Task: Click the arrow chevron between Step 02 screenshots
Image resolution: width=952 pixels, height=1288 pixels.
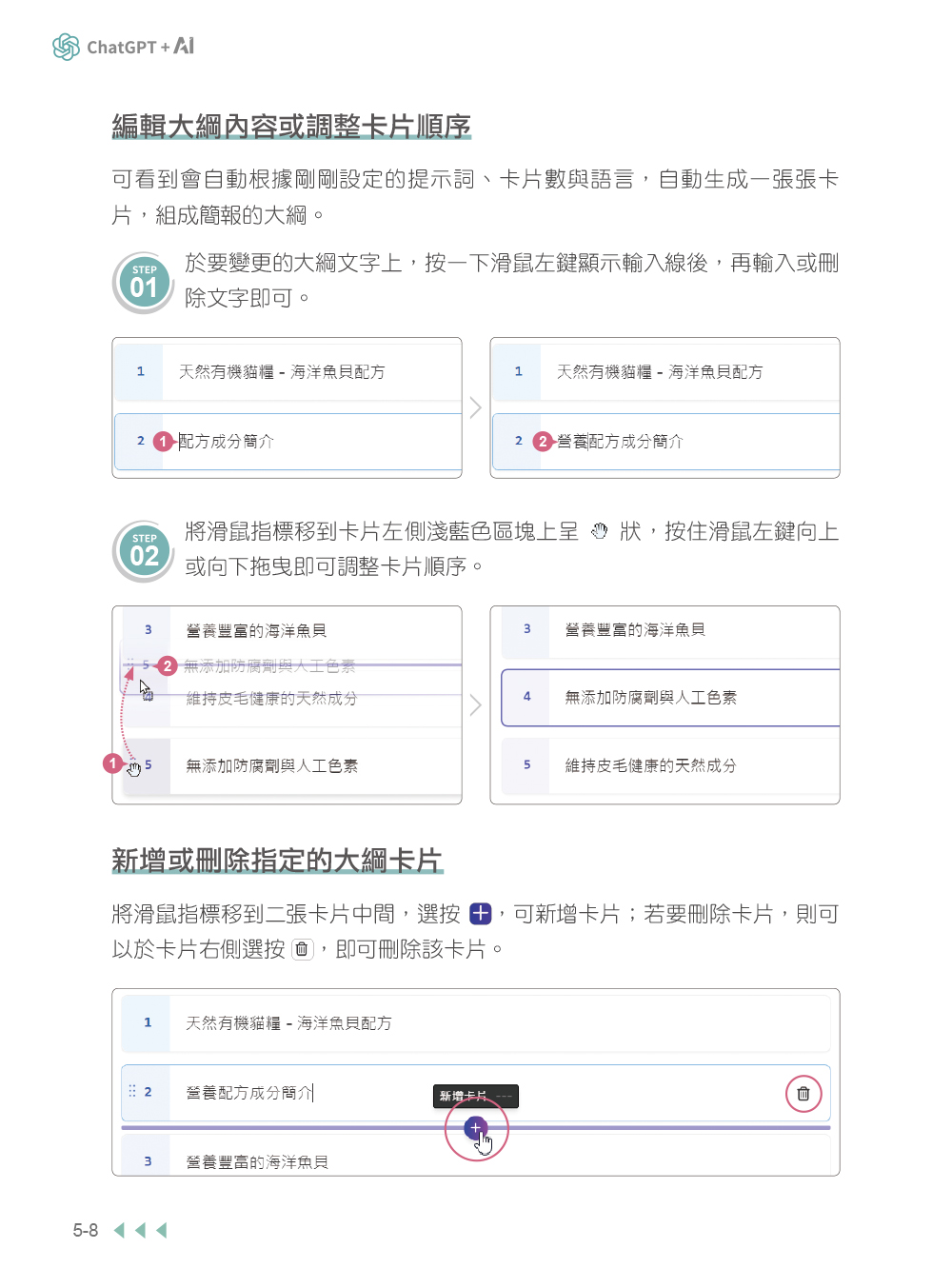Action: (476, 705)
